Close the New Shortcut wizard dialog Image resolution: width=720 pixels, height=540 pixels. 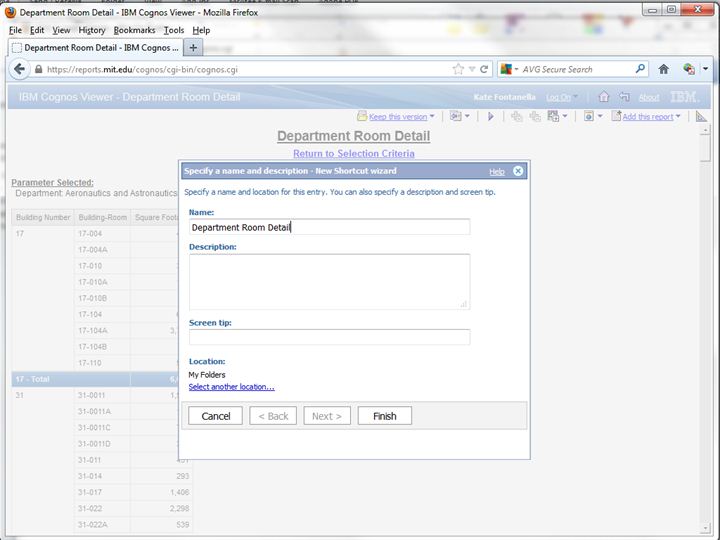pos(518,171)
